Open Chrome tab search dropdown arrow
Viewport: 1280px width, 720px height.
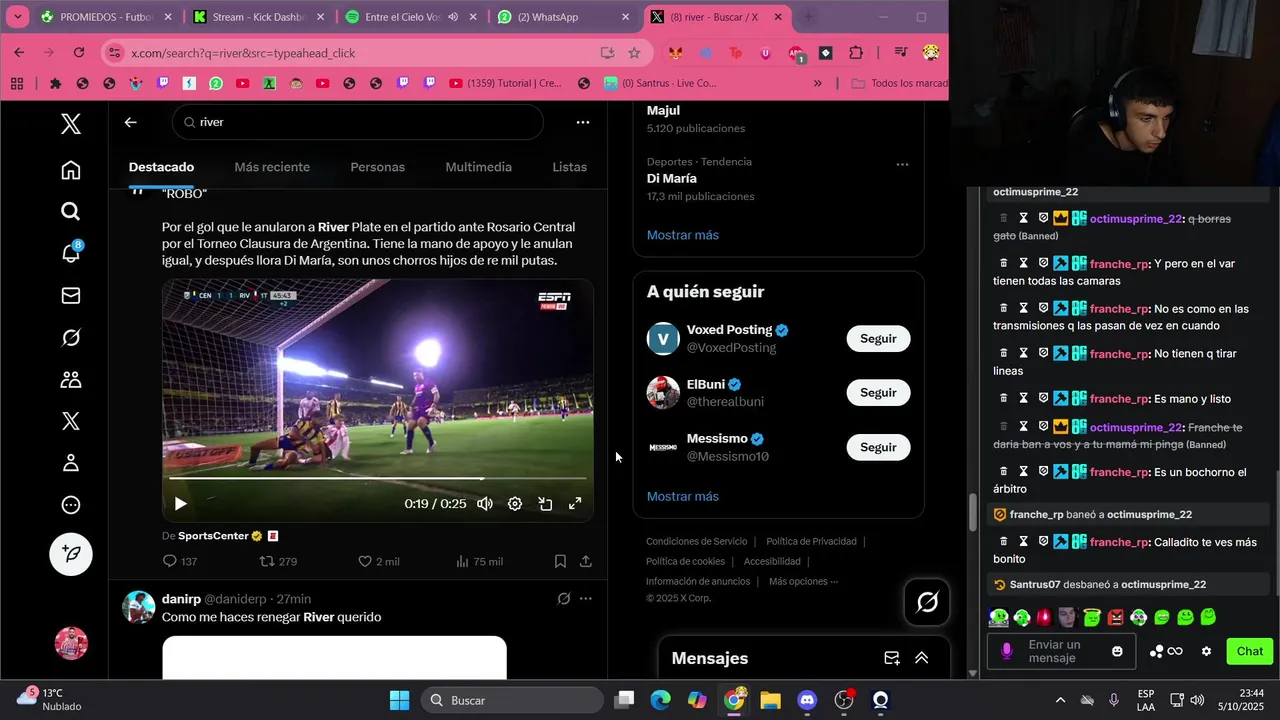tap(17, 17)
